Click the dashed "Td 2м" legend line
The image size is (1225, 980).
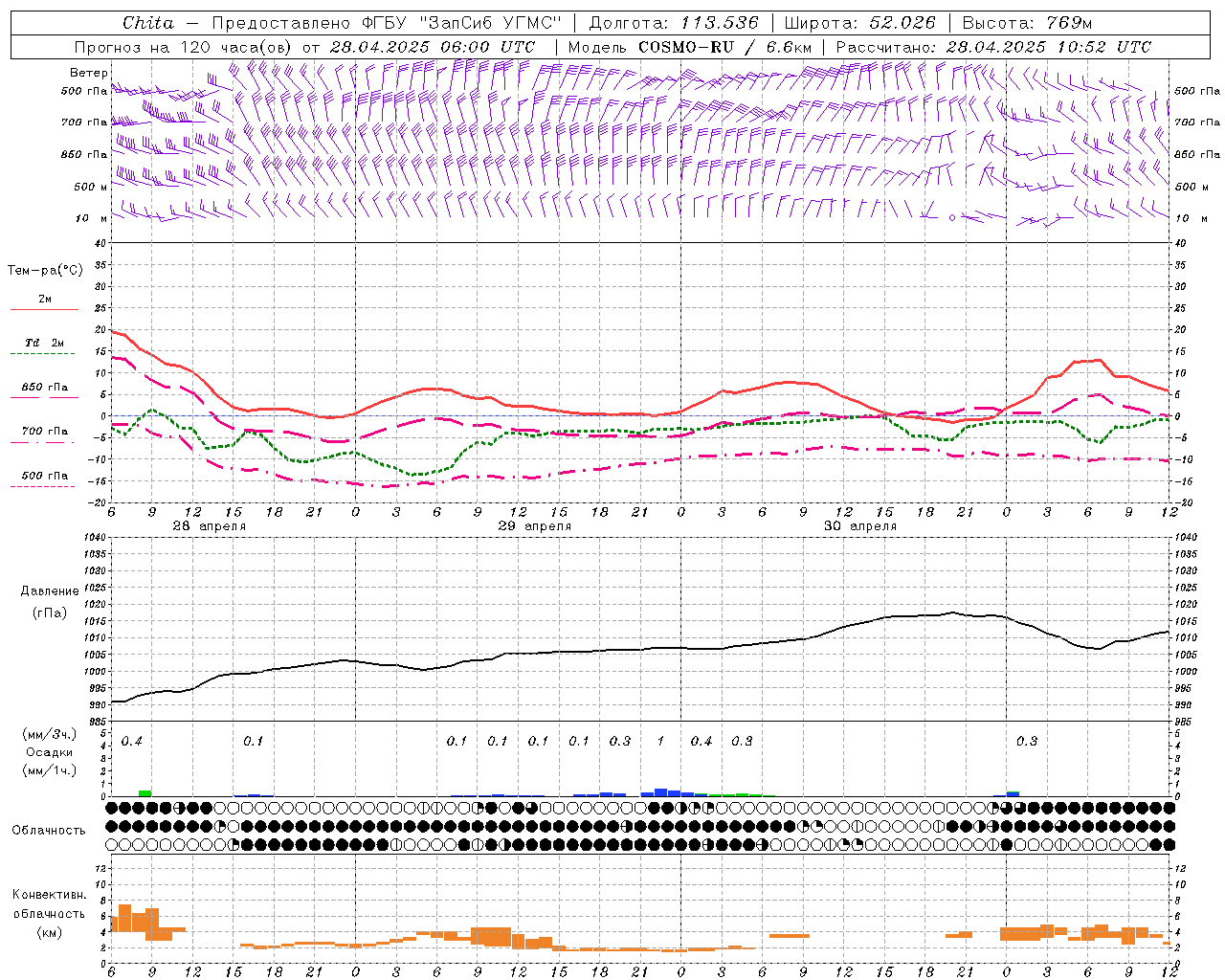(x=42, y=353)
